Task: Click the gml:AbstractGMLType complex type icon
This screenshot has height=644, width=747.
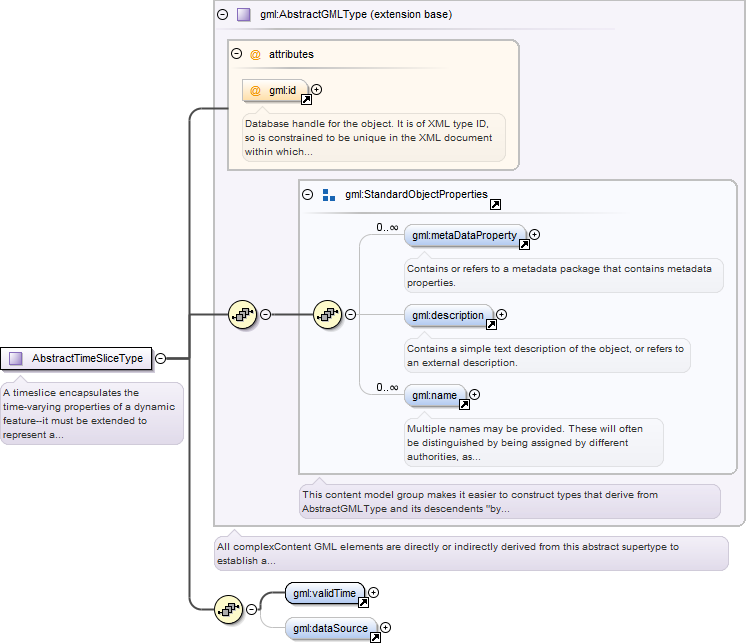Action: (x=243, y=14)
